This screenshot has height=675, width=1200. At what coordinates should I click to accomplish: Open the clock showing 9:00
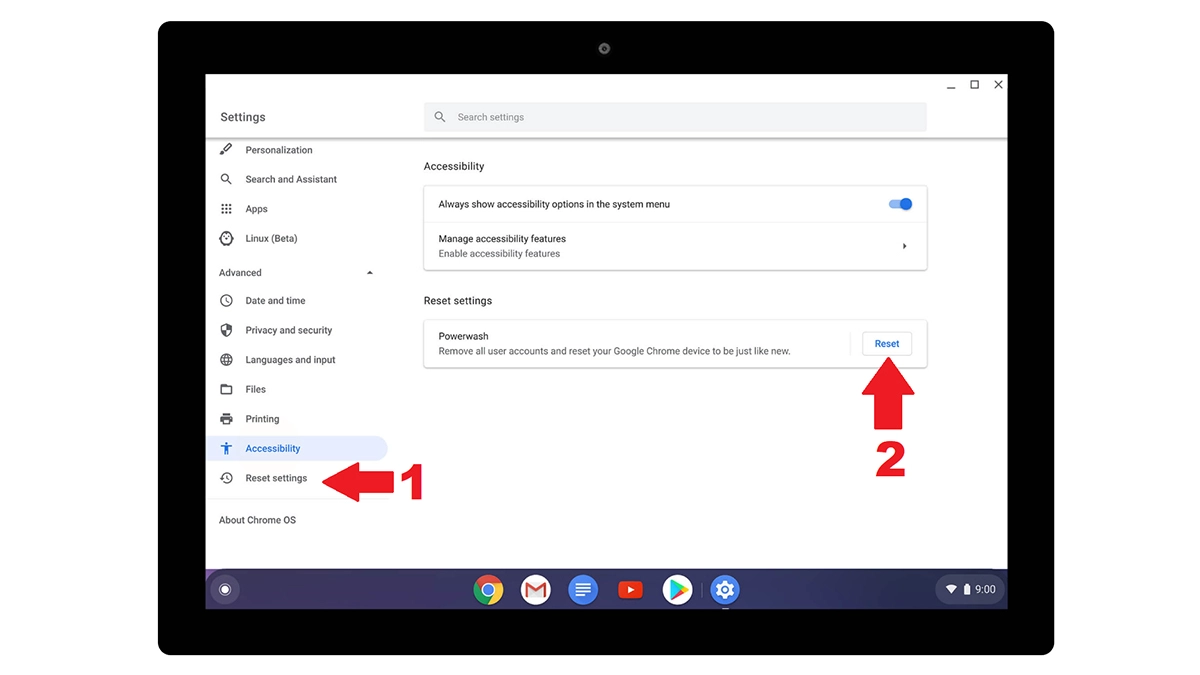pos(985,590)
